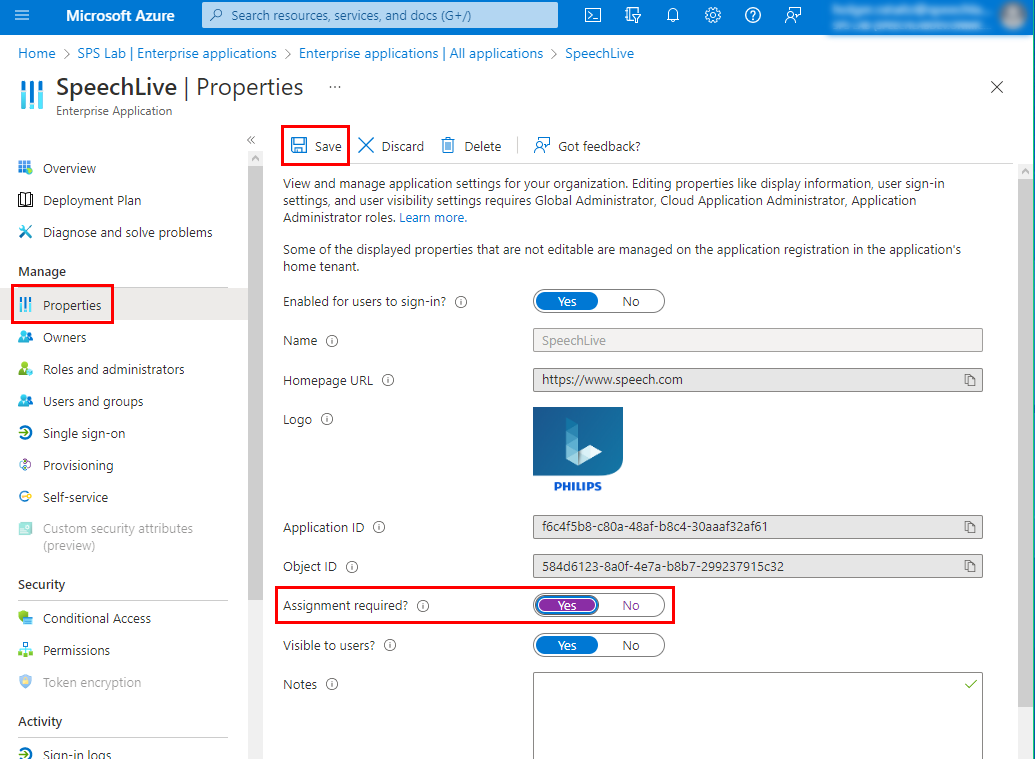Image resolution: width=1035 pixels, height=759 pixels.
Task: Set Assignment required to Yes
Action: pyautogui.click(x=567, y=605)
